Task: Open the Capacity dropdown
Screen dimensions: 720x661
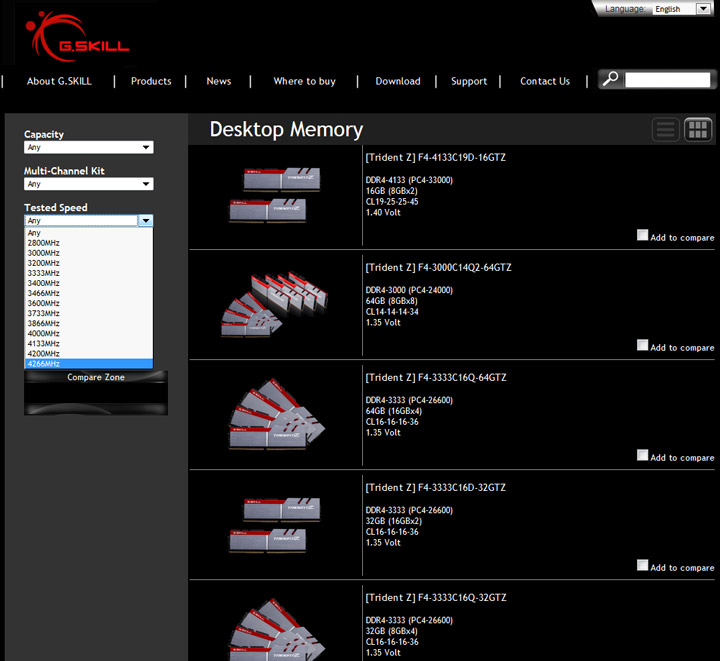Action: pyautogui.click(x=89, y=147)
